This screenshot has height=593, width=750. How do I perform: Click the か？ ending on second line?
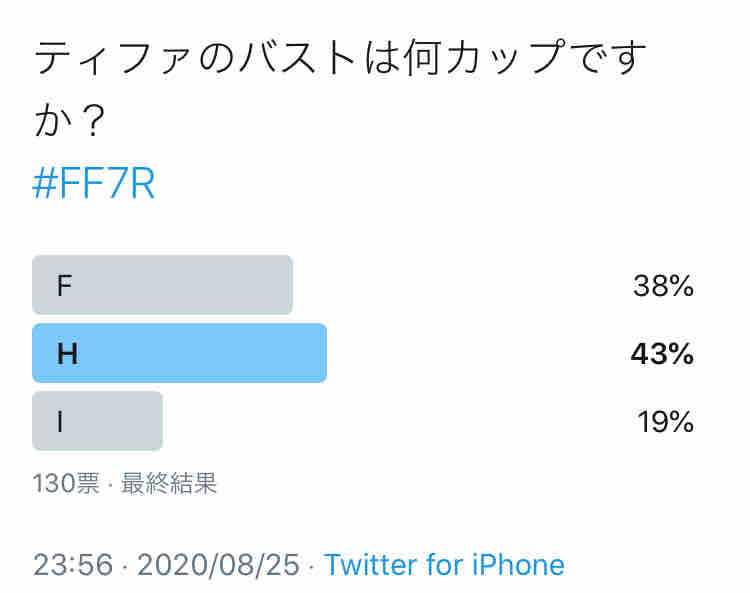pos(69,120)
